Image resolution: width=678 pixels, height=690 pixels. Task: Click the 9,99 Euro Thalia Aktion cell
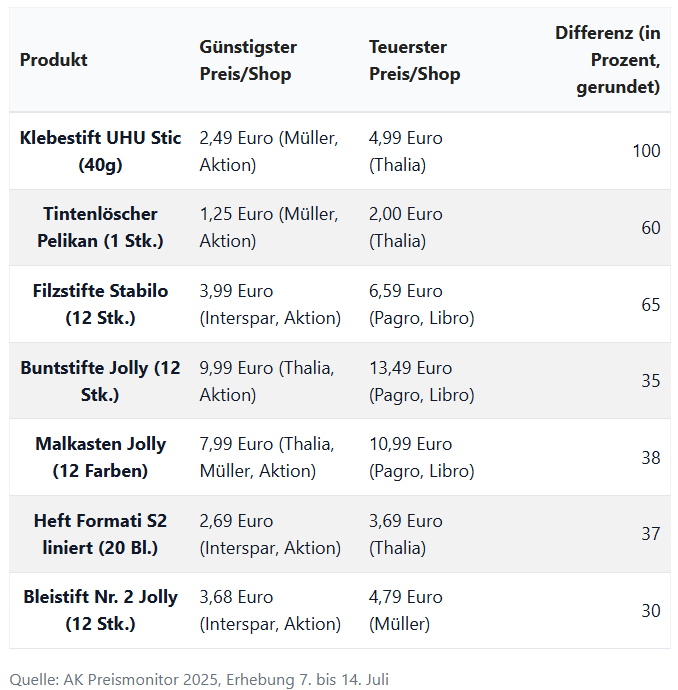point(266,381)
